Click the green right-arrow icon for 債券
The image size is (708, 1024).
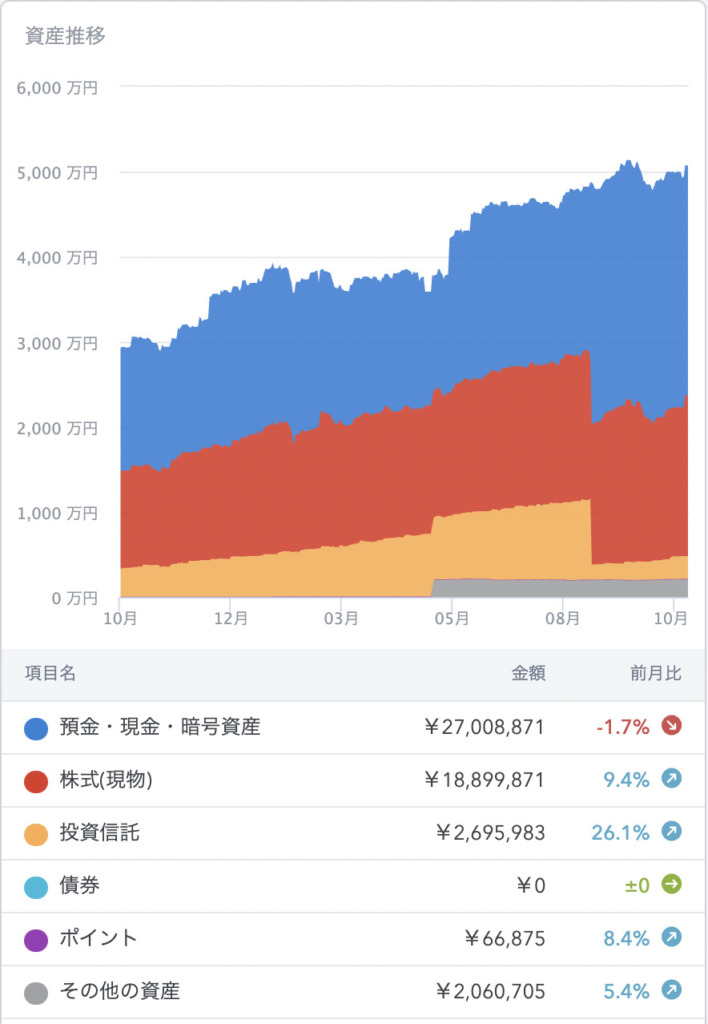(671, 884)
